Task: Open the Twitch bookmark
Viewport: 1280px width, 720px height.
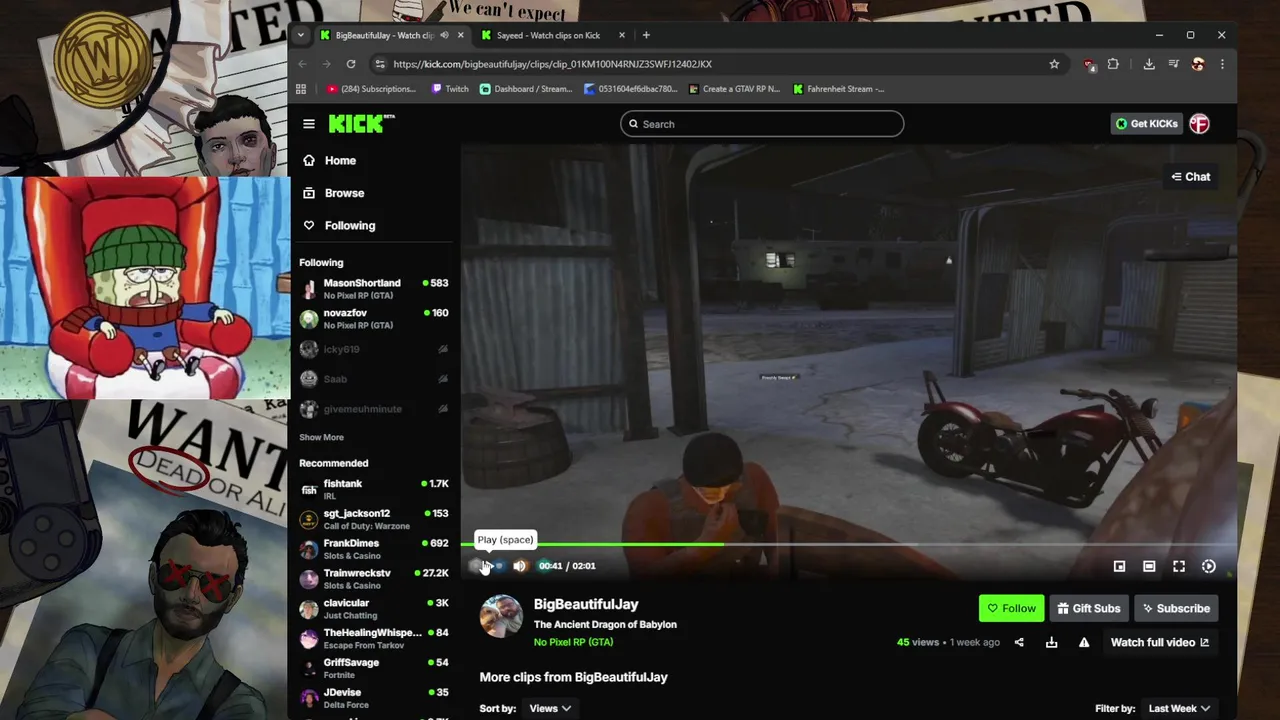Action: click(449, 89)
